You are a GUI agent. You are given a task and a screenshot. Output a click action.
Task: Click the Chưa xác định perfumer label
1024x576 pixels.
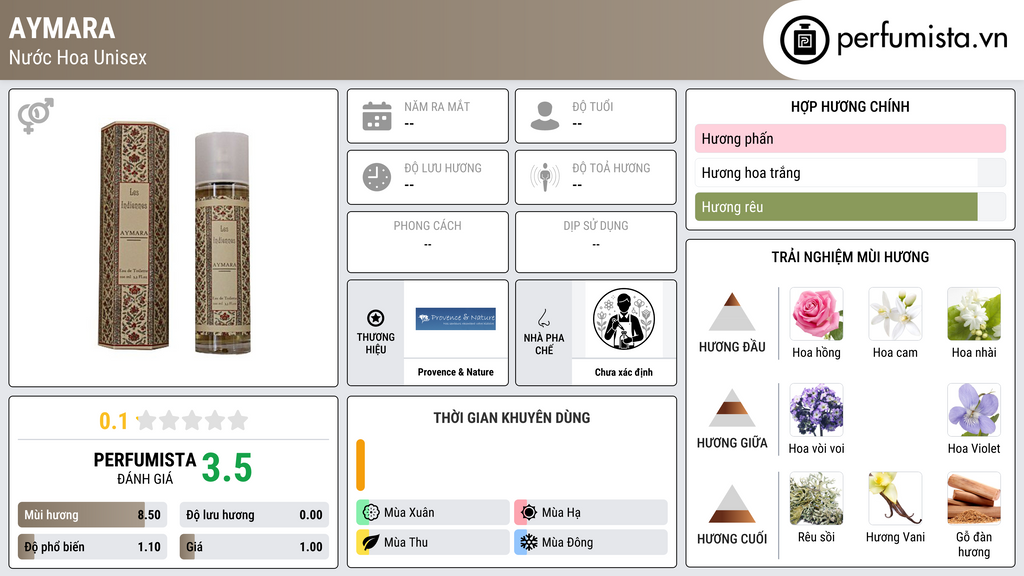624,372
